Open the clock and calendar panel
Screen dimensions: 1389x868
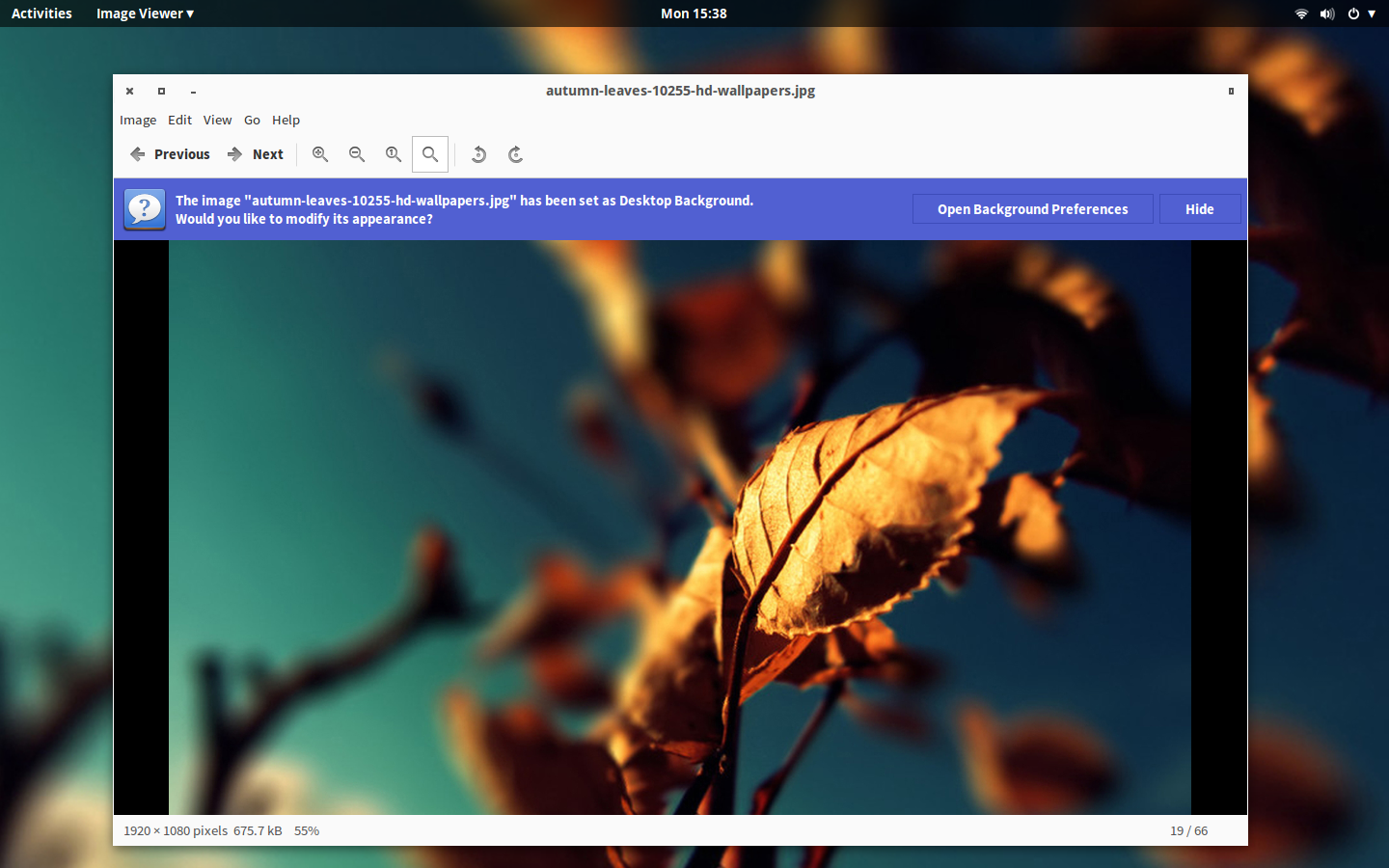[694, 14]
